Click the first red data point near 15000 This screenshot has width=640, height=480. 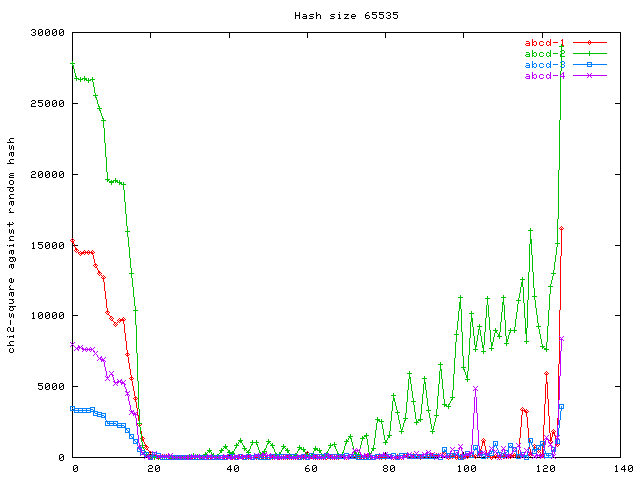(x=73, y=241)
